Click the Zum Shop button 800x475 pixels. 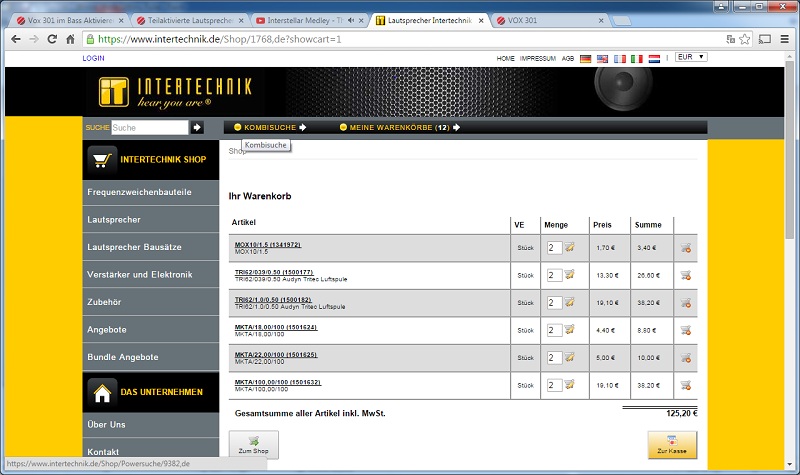tap(254, 444)
